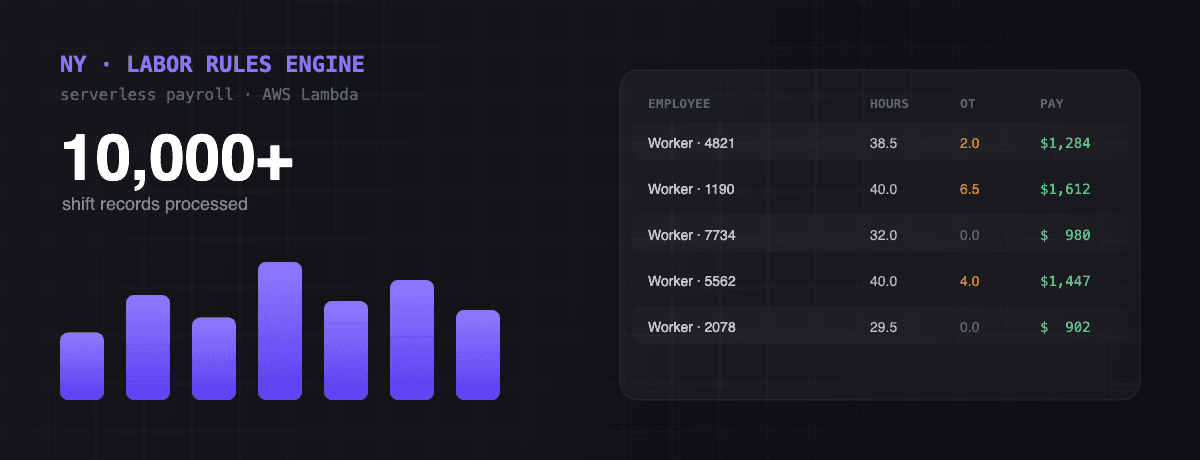Image resolution: width=1200 pixels, height=460 pixels.
Task: Select the 'Worker · 2078' row name
Action: (691, 327)
